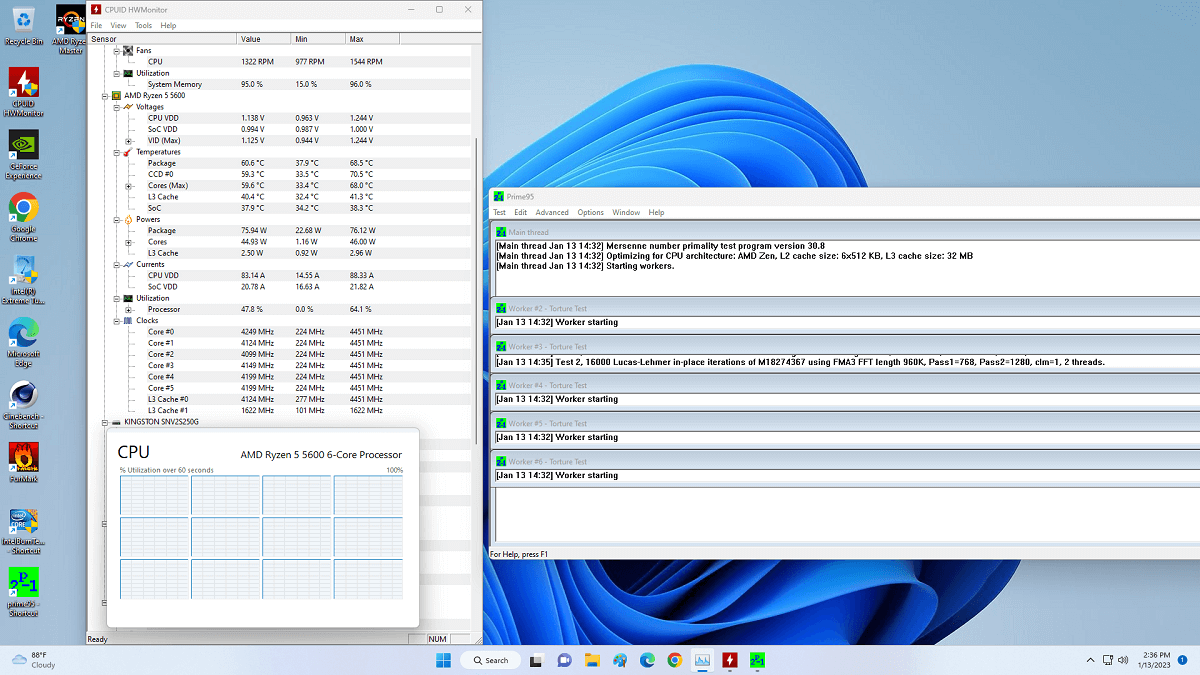Expand the VID (Max) row

pos(128,140)
